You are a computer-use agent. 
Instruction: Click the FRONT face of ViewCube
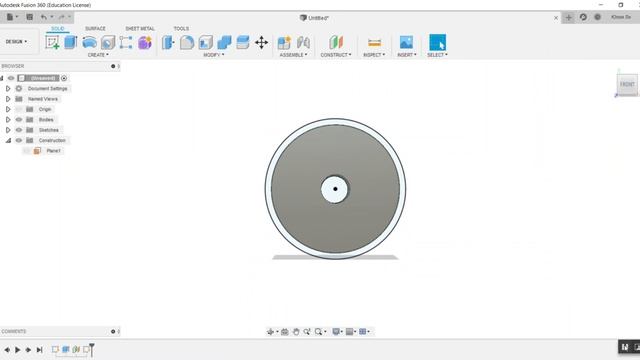coord(627,84)
